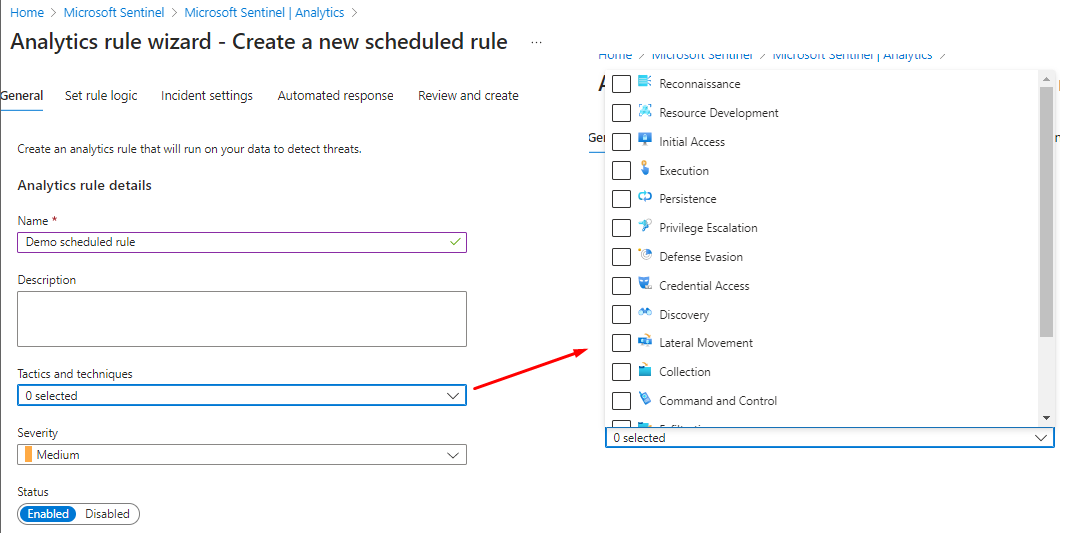Click into the Description text box

(242, 319)
